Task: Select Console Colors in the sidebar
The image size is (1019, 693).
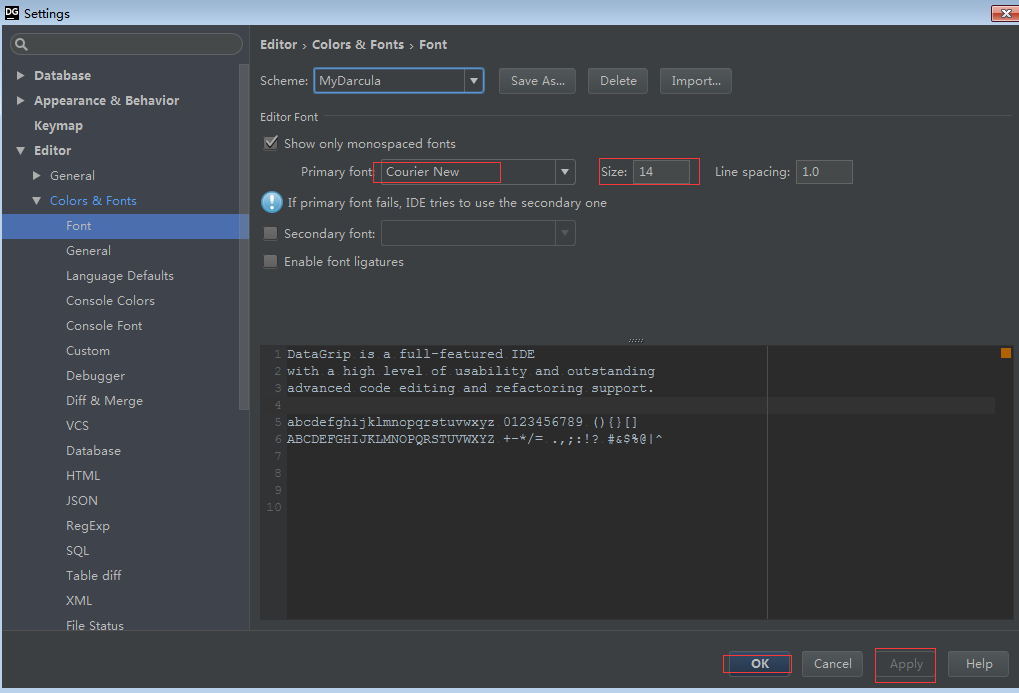Action: click(x=110, y=300)
